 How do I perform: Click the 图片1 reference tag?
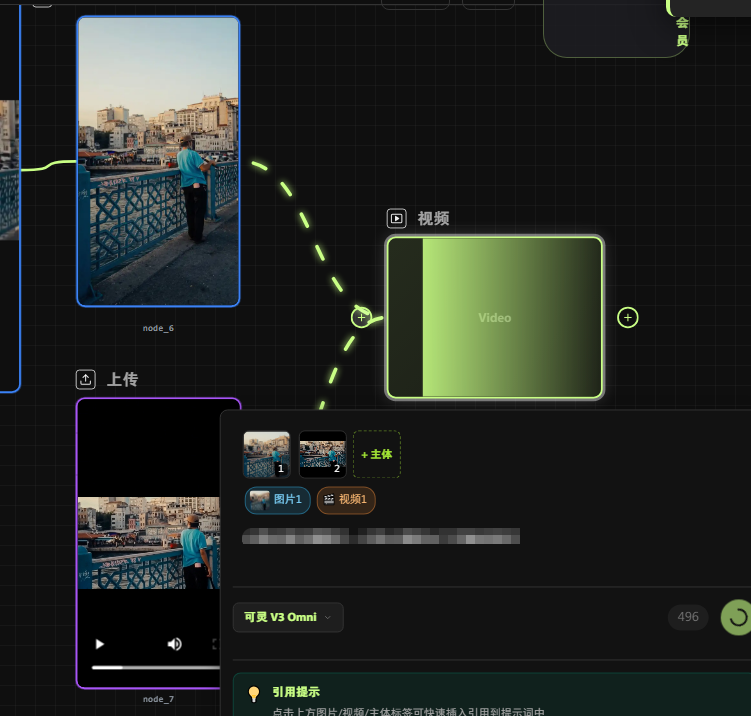[277, 500]
